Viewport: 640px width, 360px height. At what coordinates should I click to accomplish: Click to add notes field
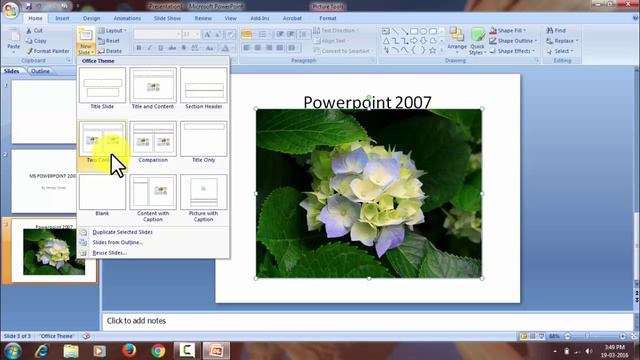367,321
